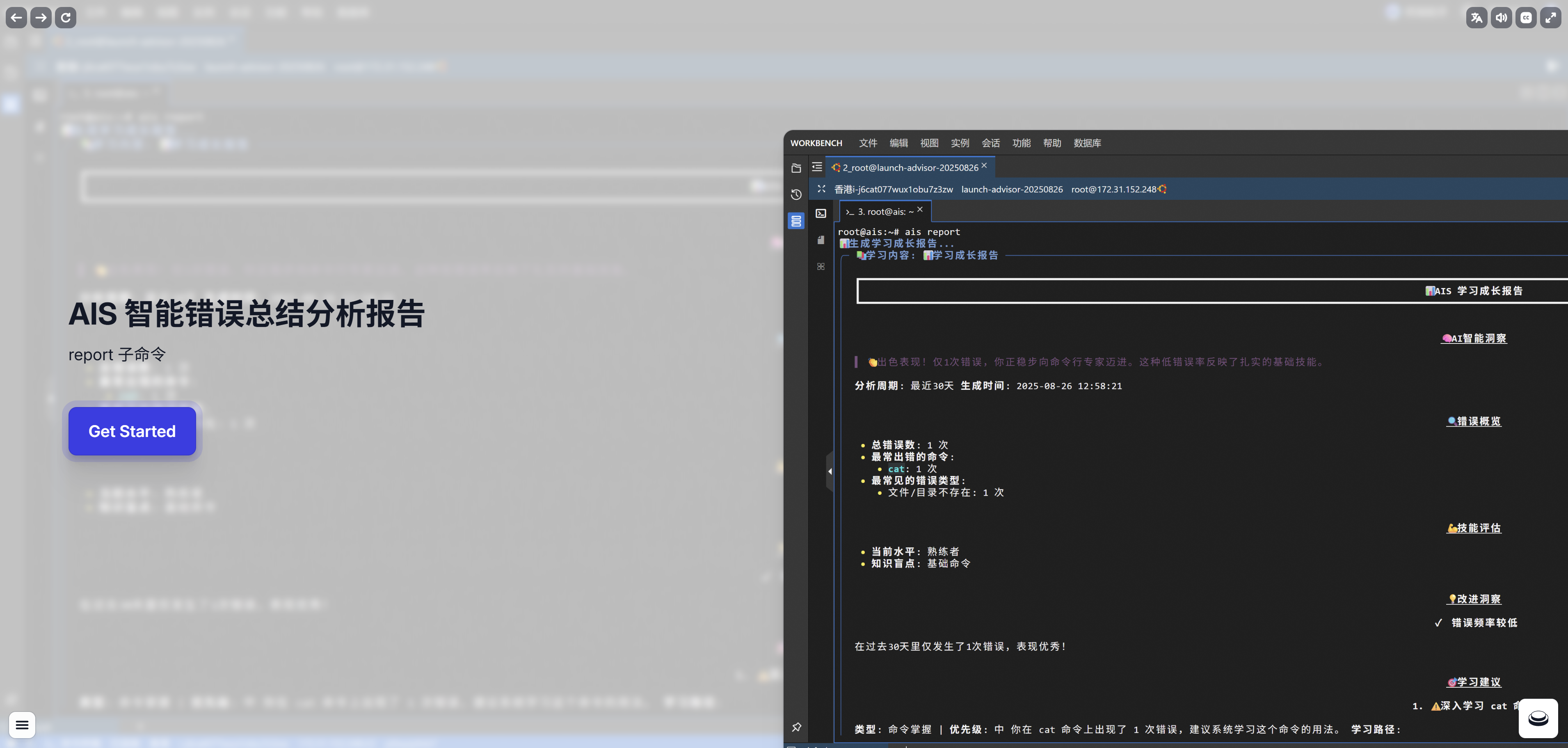The height and width of the screenshot is (748, 1568).
Task: Open the hamburger menu button
Action: [22, 725]
